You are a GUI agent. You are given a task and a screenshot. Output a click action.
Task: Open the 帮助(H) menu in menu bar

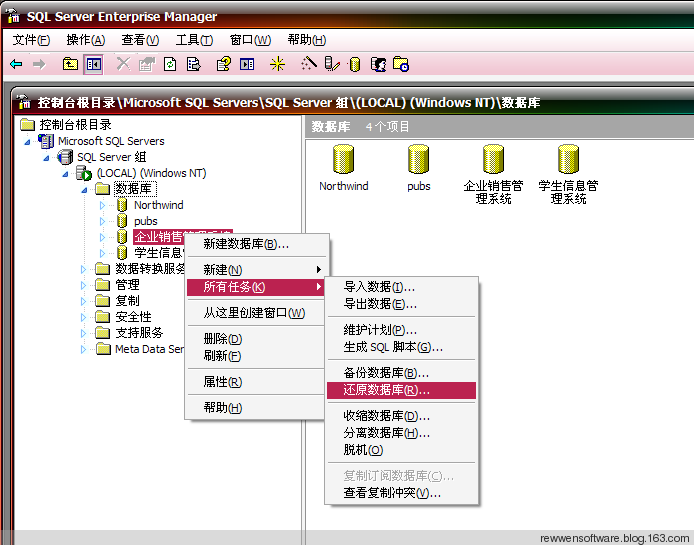[x=307, y=40]
